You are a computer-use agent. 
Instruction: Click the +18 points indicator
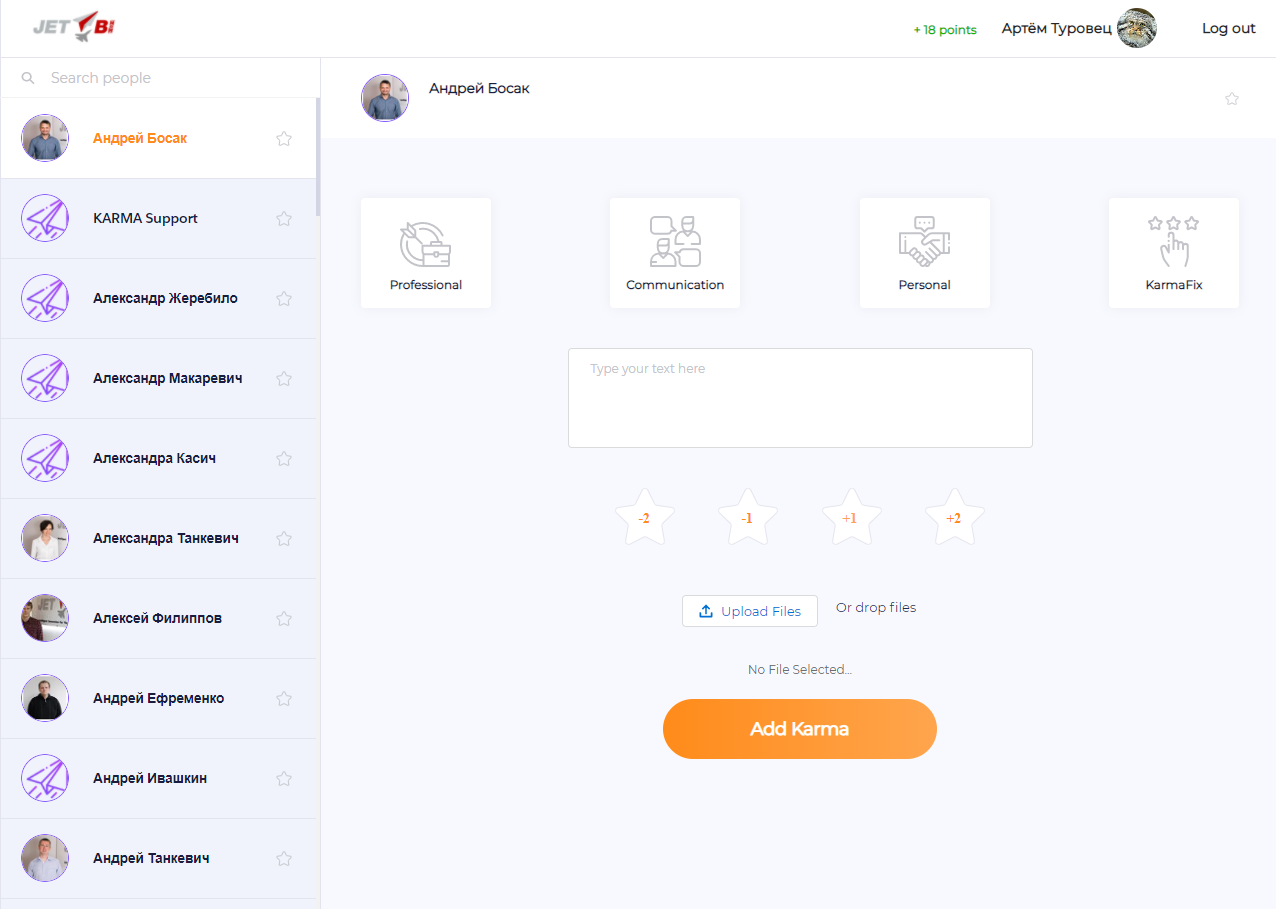(945, 30)
